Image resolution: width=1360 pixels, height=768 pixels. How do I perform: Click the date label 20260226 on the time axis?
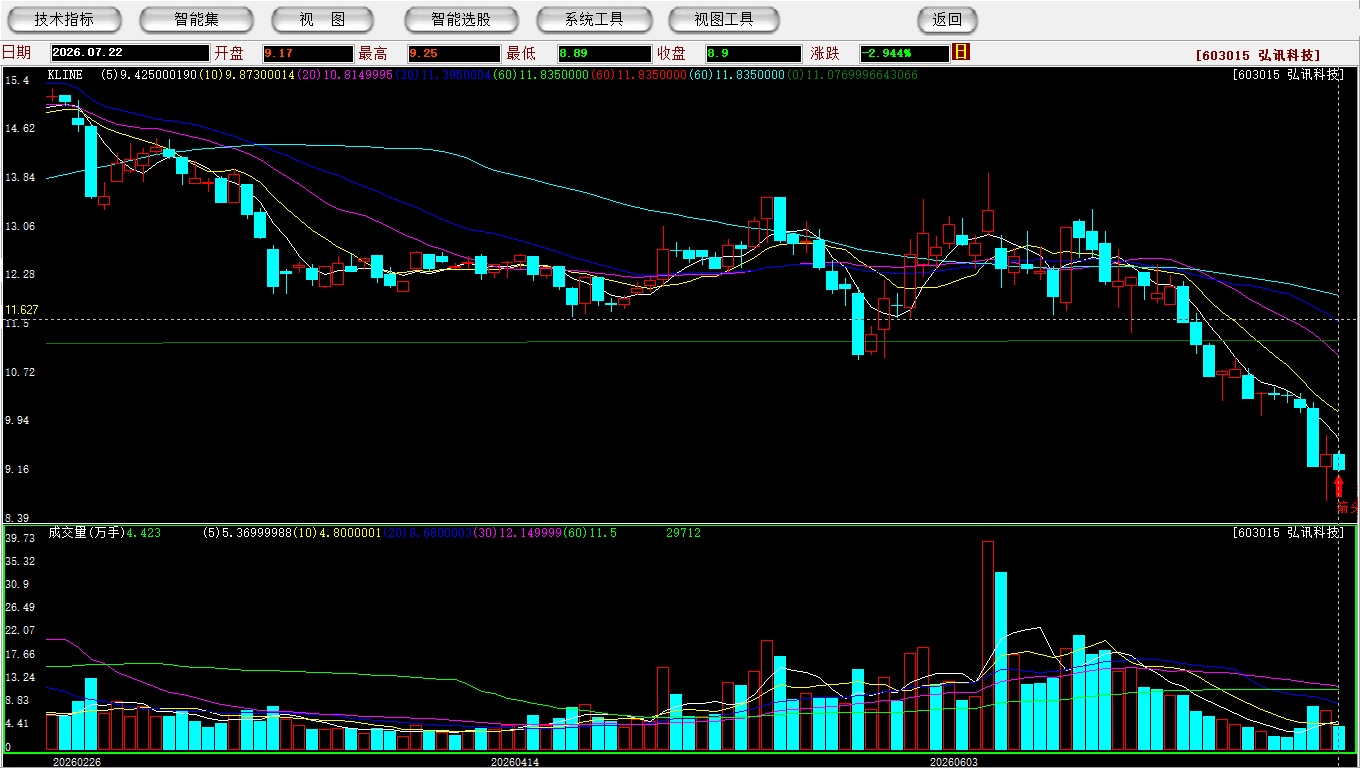point(76,761)
